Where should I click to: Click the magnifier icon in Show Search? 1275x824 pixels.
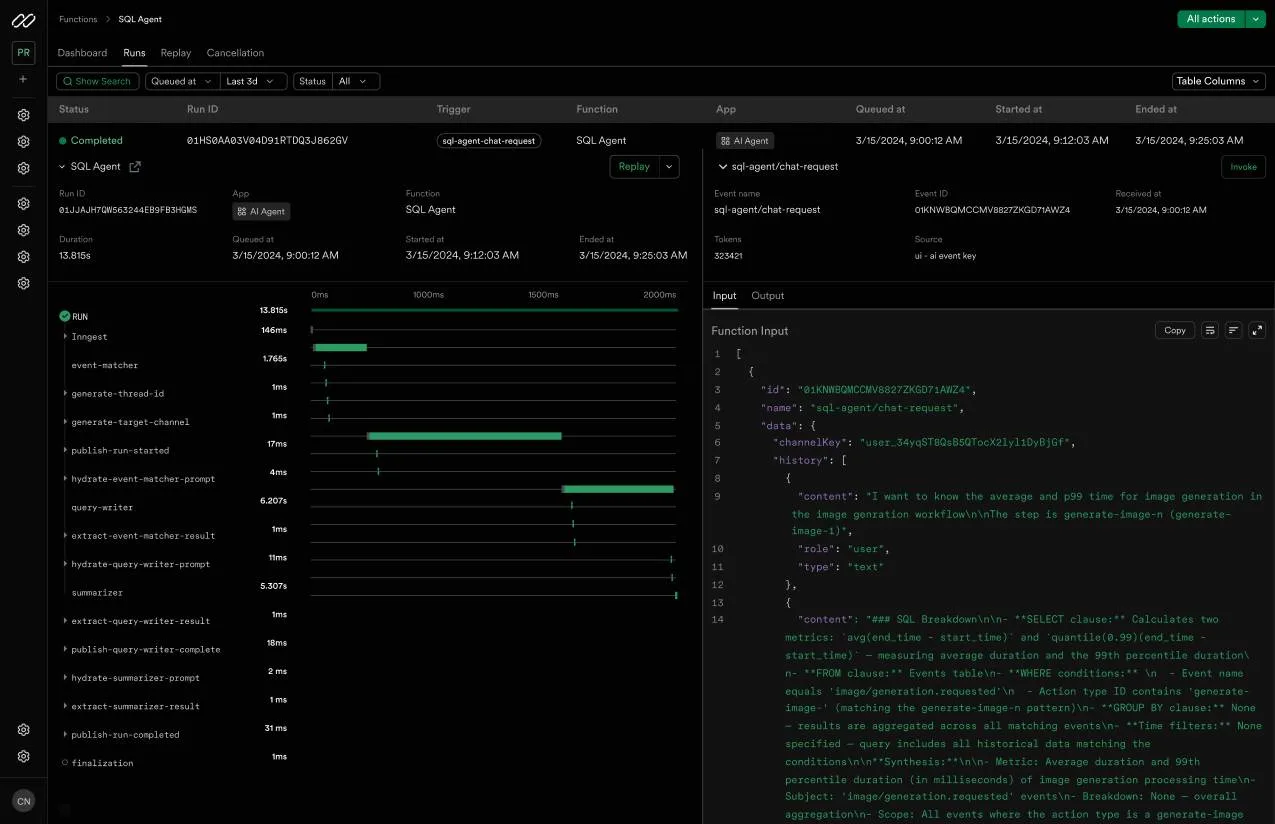click(67, 81)
